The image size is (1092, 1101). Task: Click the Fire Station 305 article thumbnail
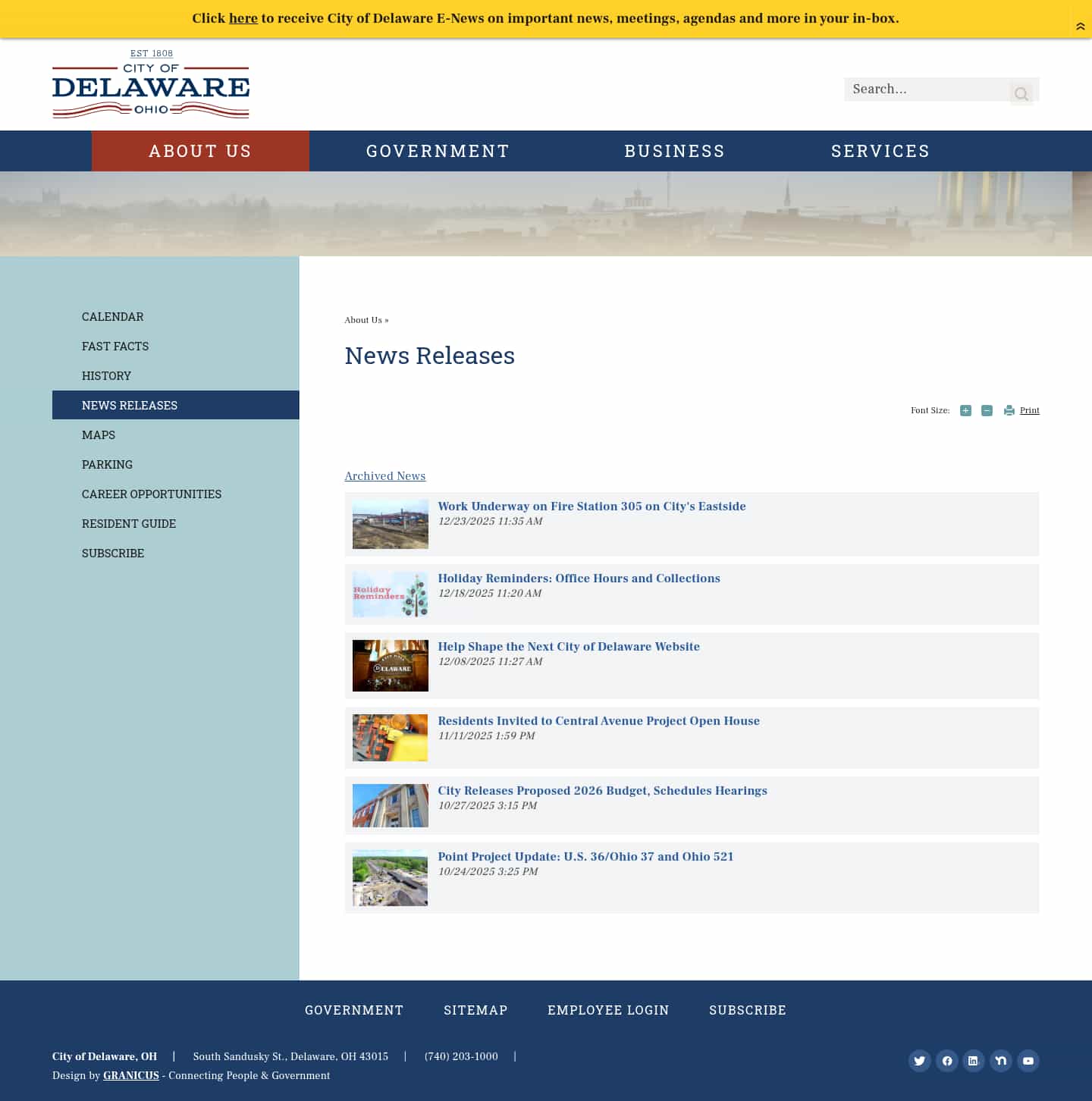[390, 523]
